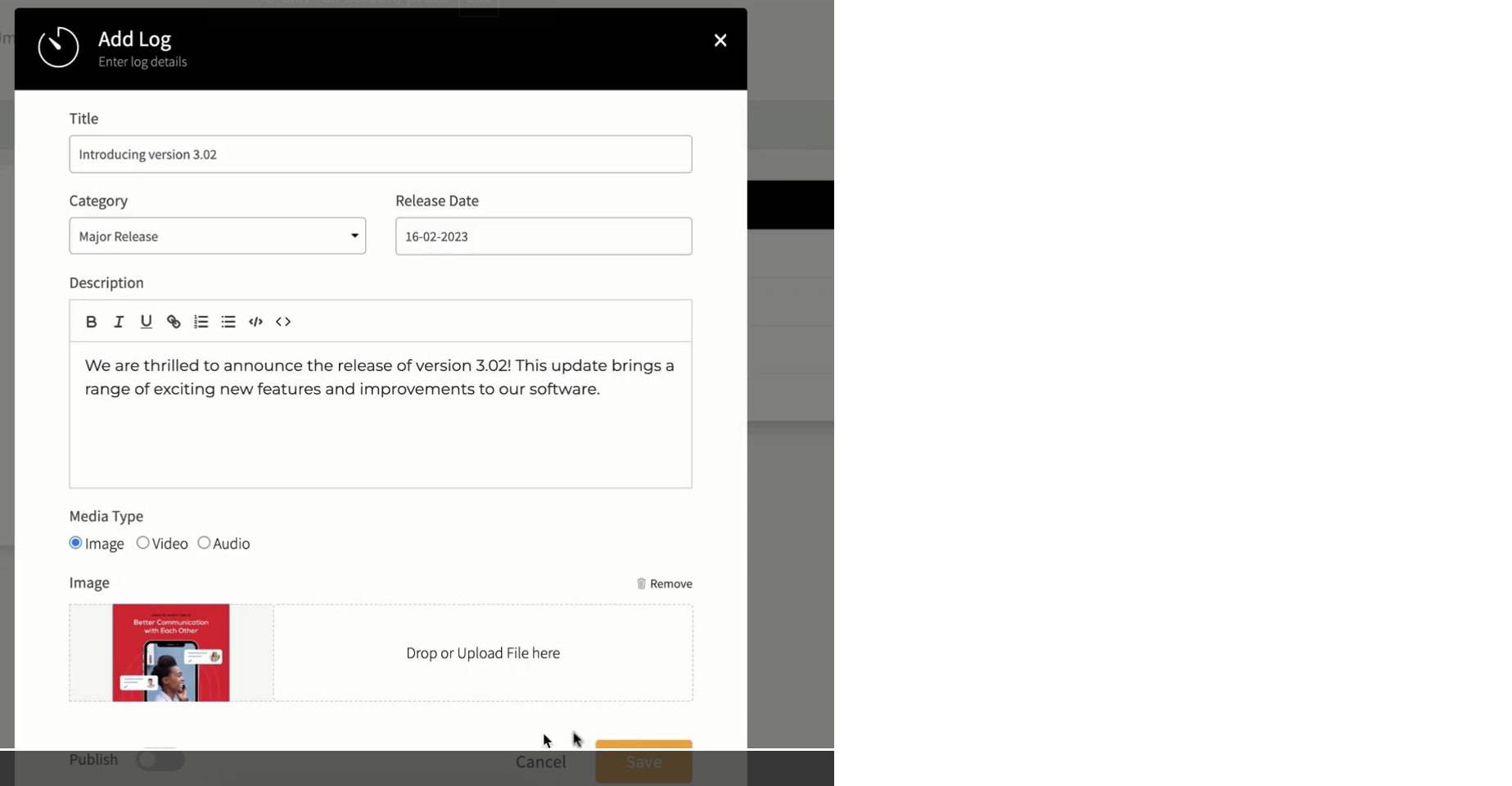This screenshot has width=1512, height=786.
Task: Click in the Title input field
Action: tap(380, 155)
